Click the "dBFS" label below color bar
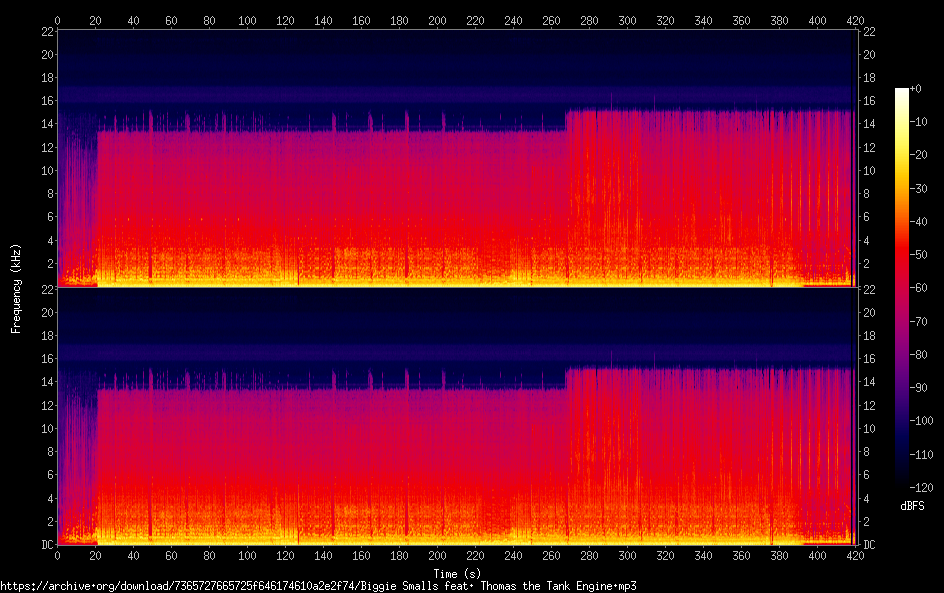The width and height of the screenshot is (944, 593). 912,506
